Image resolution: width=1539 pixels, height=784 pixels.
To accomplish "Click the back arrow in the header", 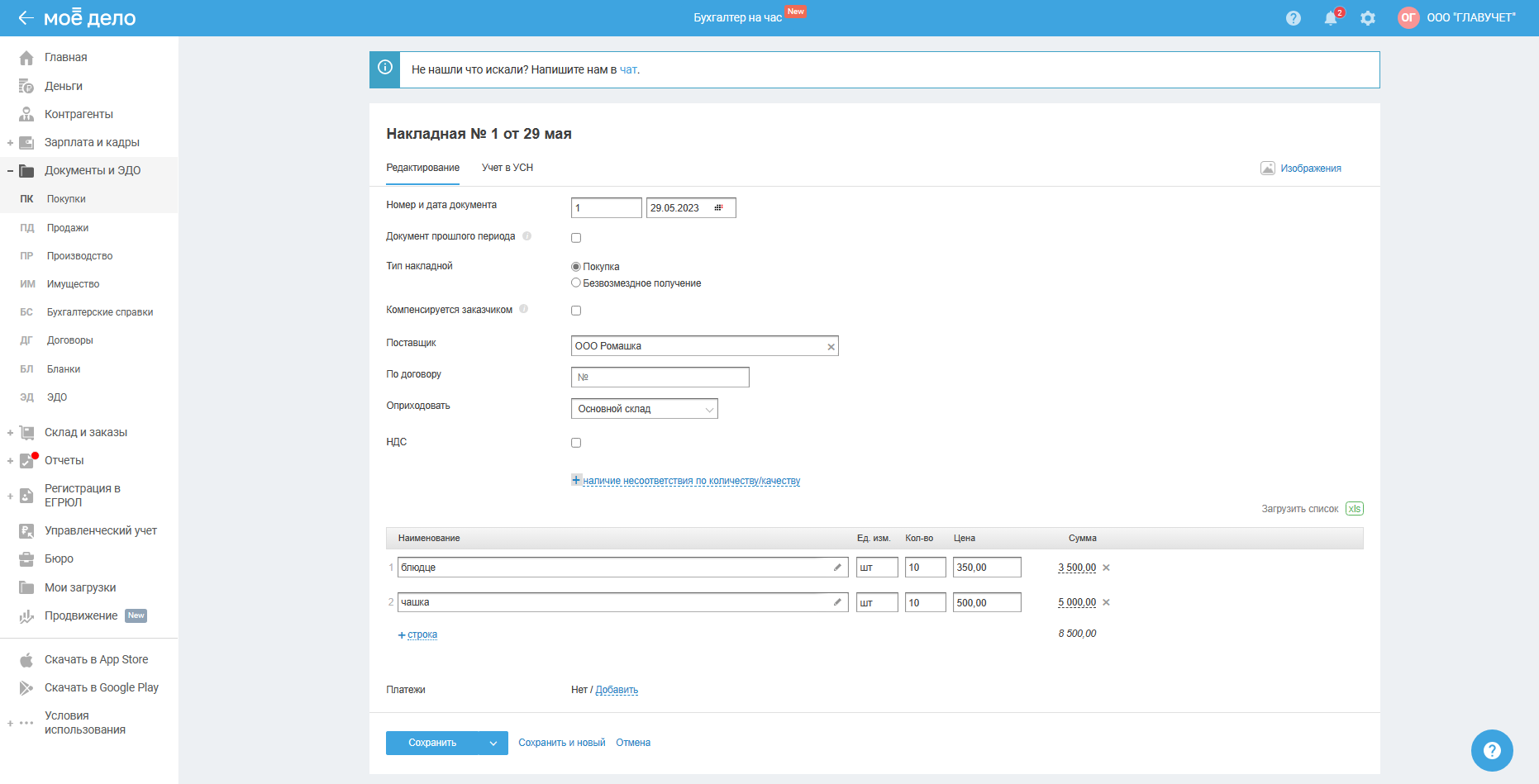I will click(x=26, y=18).
